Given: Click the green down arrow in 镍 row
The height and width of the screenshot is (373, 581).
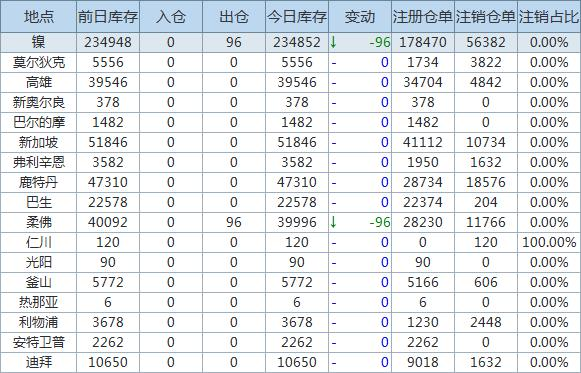Looking at the screenshot, I should click(x=333, y=42).
